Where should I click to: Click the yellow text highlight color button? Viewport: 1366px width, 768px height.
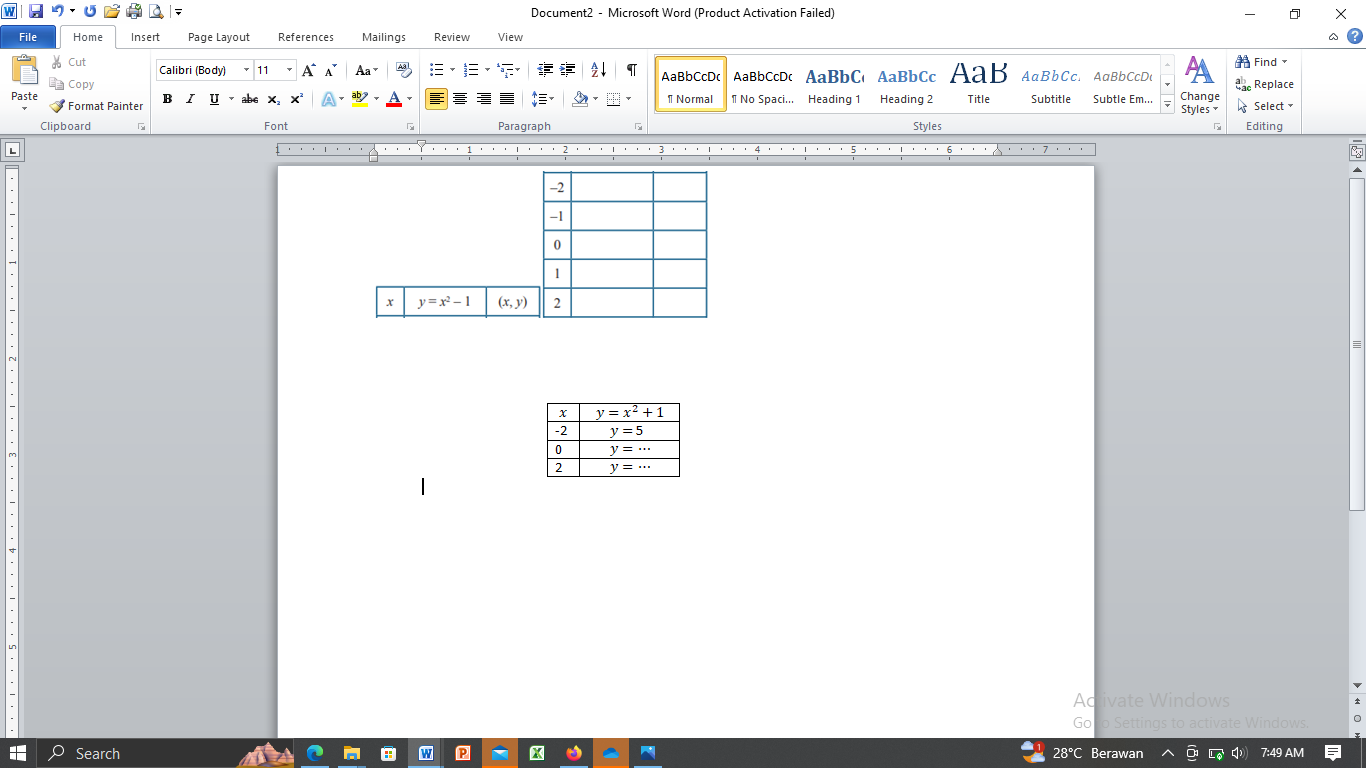tap(359, 99)
